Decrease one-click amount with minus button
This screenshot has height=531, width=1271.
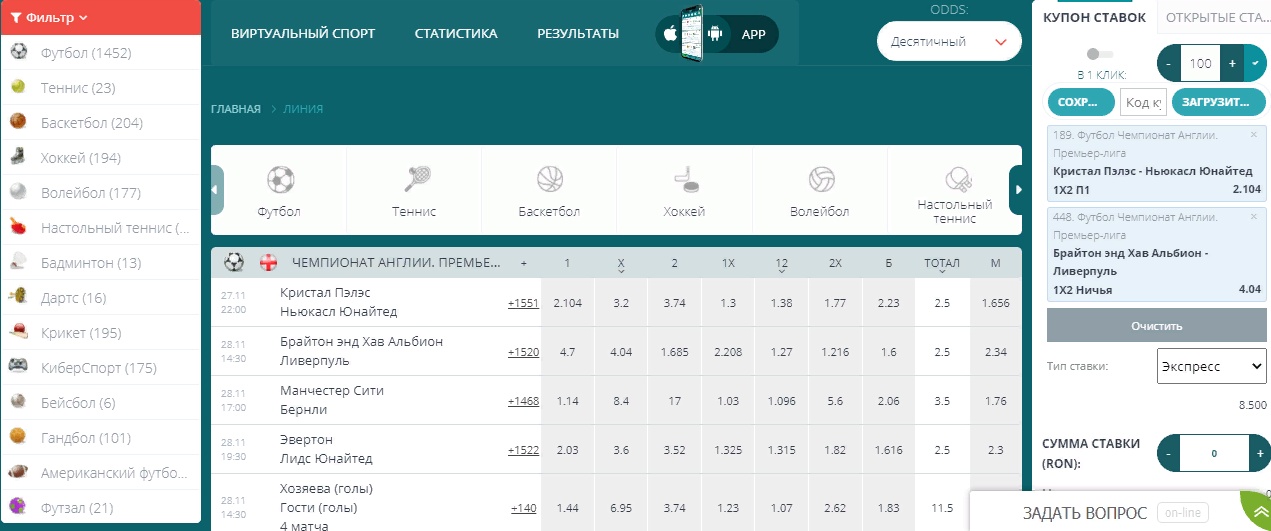[1168, 63]
